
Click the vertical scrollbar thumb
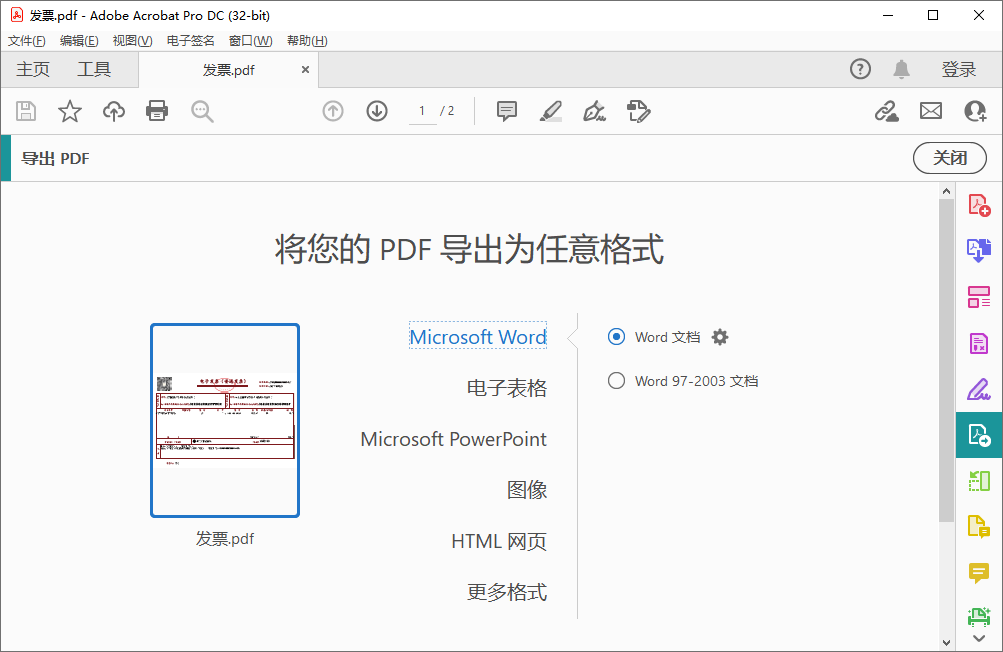pos(946,360)
